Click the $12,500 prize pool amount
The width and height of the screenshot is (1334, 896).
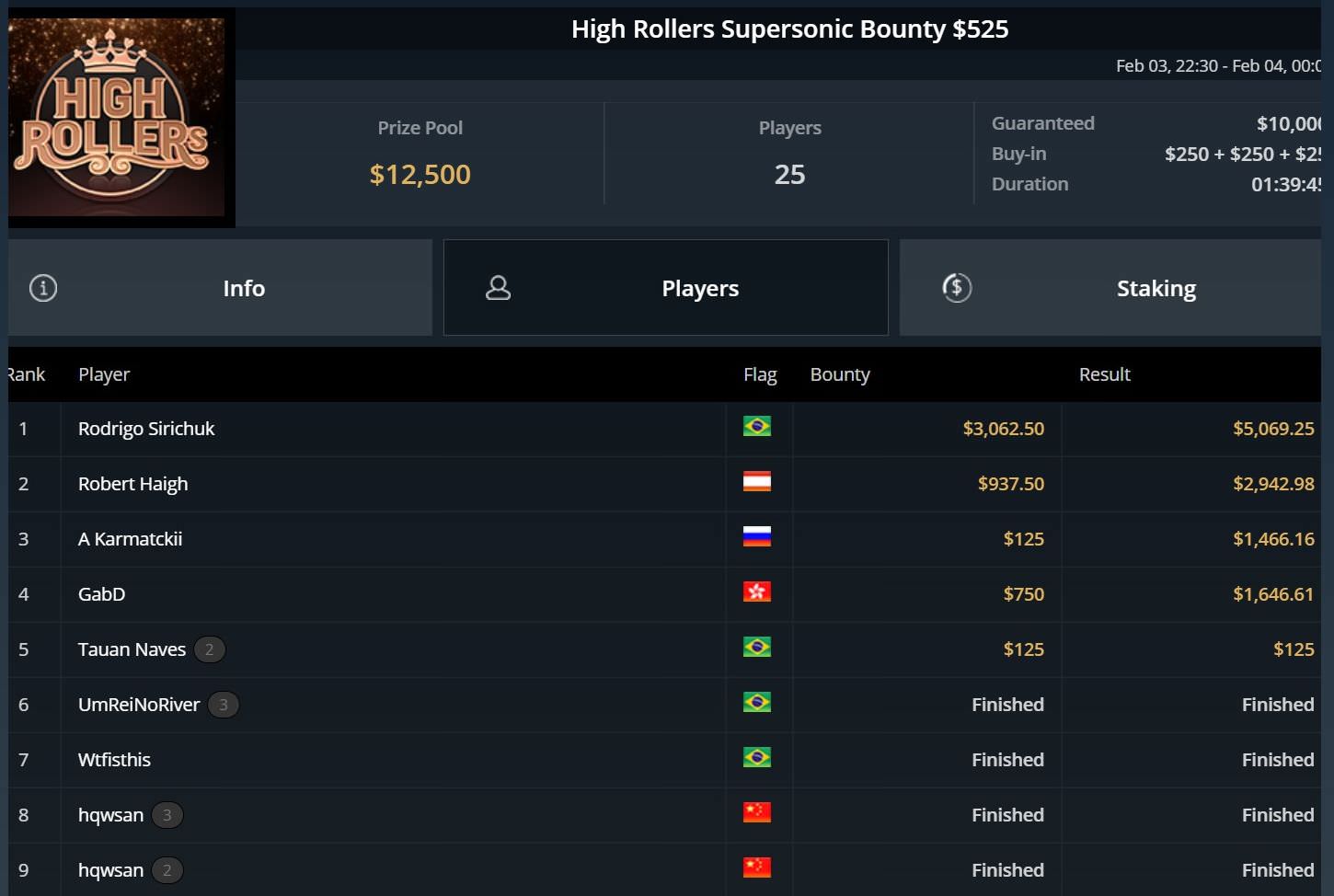420,174
